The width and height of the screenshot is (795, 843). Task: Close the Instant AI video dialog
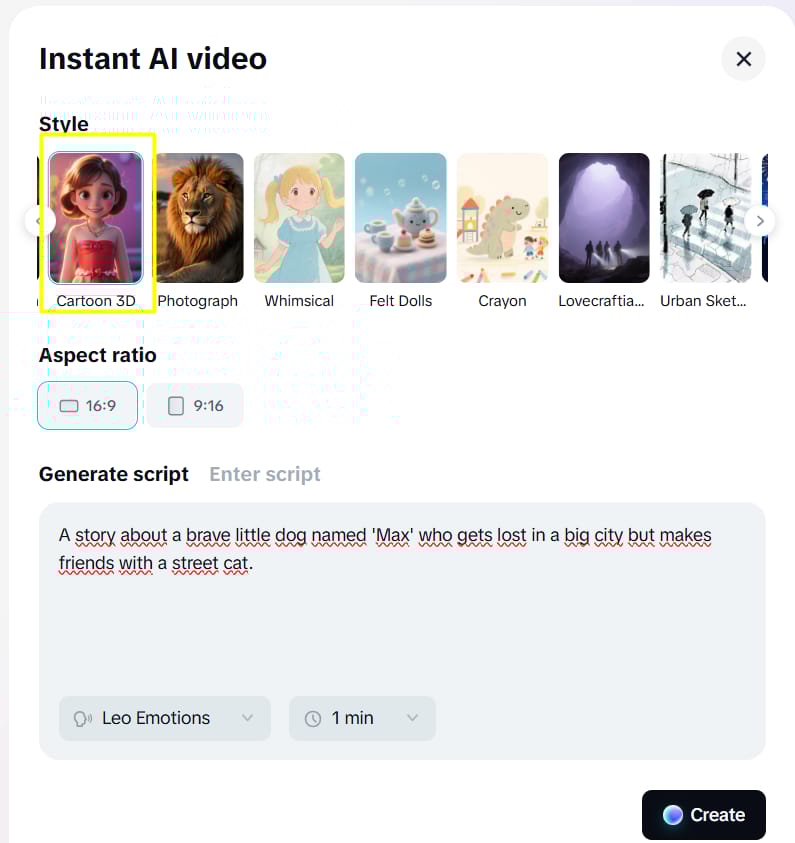point(743,59)
